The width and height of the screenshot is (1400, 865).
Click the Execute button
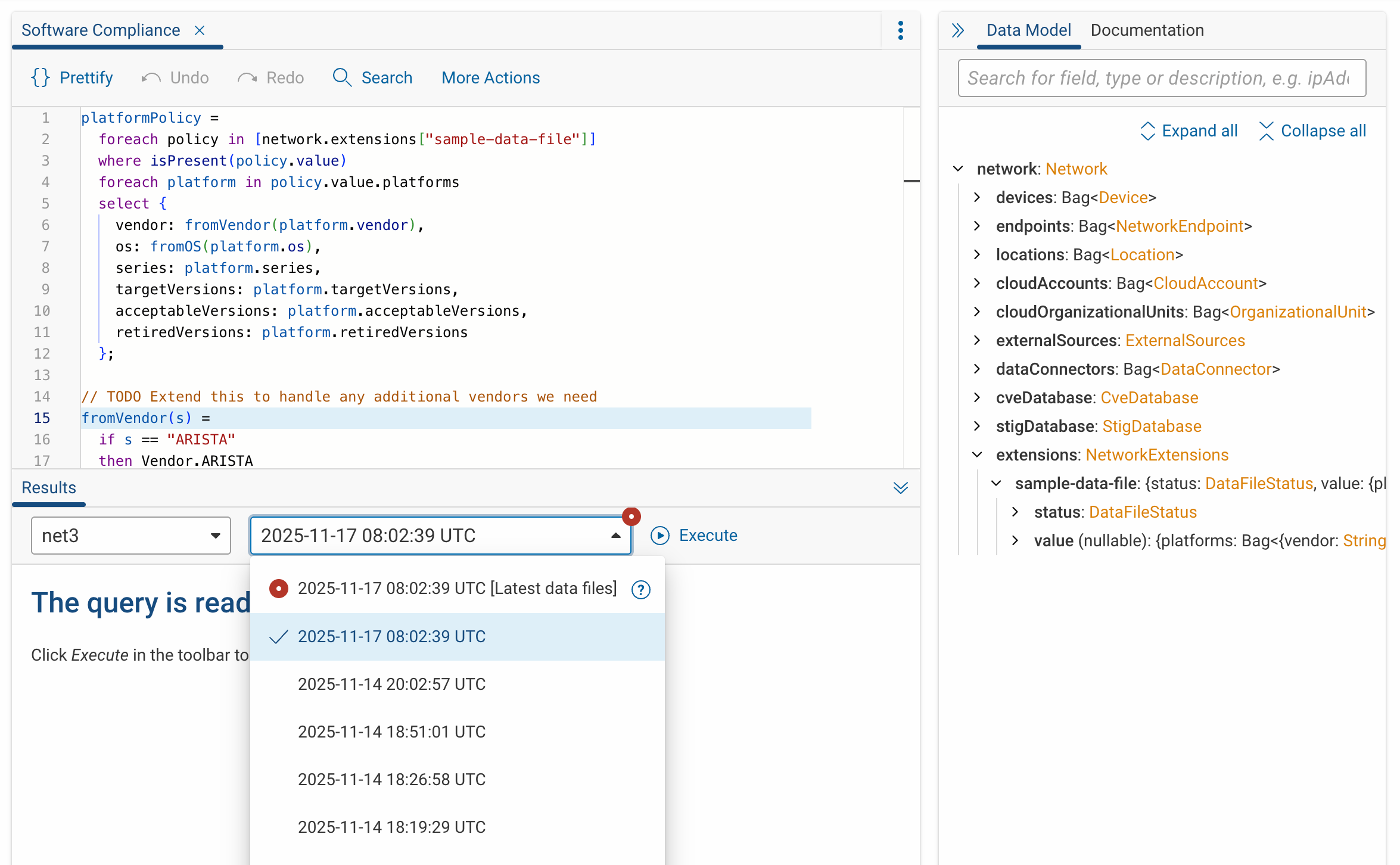coord(694,535)
